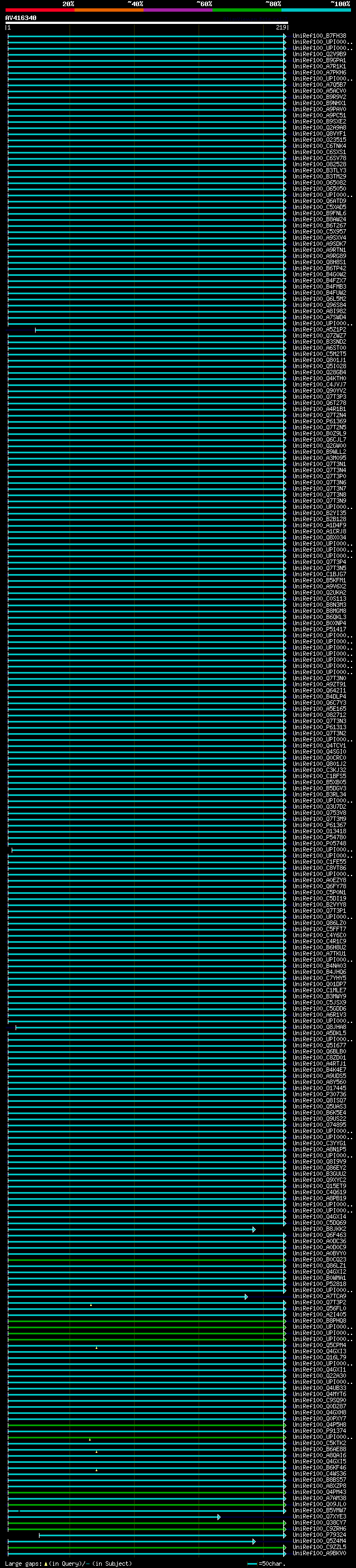This screenshot has height=1568, width=356.
Task: Select hit UniRef100_Q4GXI4
Action: point(319,1217)
